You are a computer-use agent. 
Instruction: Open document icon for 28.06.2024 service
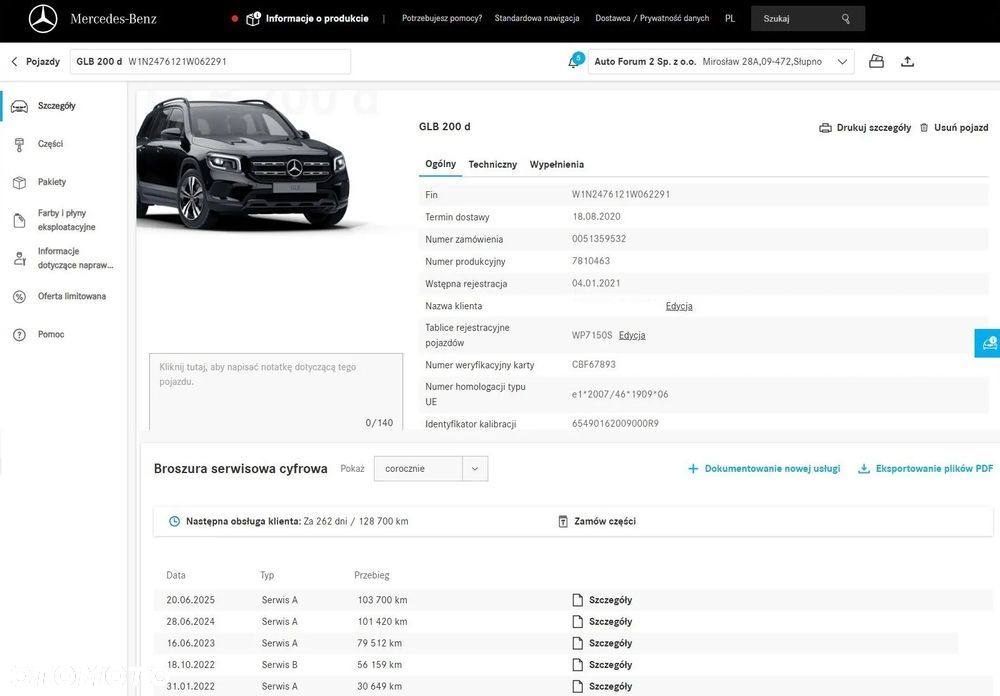pyautogui.click(x=578, y=621)
